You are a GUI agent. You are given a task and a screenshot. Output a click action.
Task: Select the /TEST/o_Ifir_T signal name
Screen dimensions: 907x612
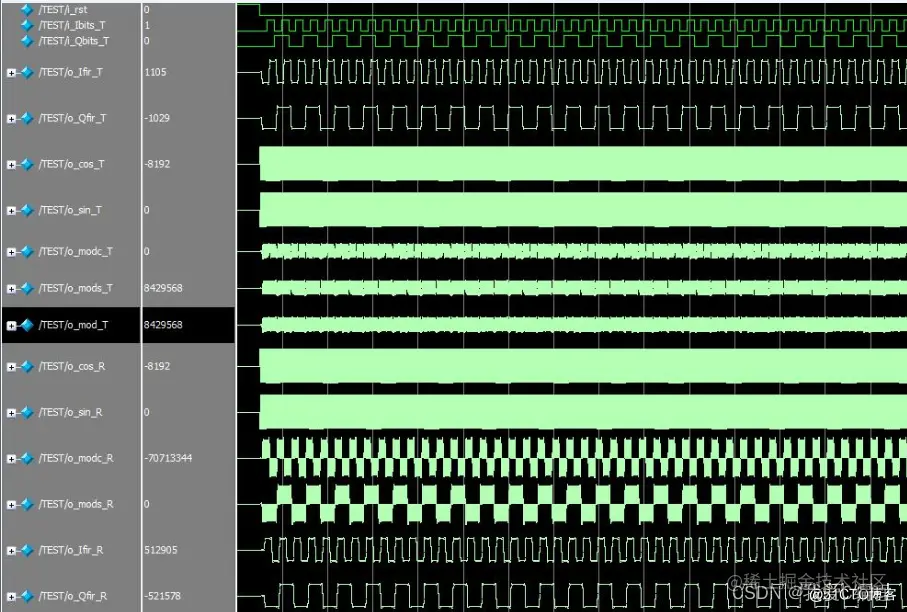[x=71, y=72]
